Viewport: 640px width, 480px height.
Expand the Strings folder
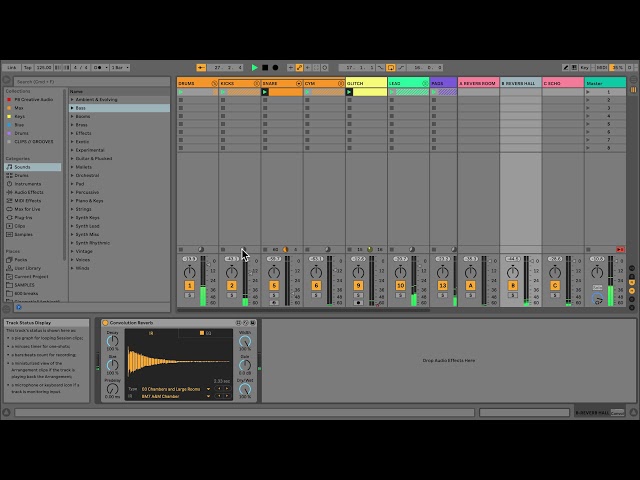(x=72, y=209)
